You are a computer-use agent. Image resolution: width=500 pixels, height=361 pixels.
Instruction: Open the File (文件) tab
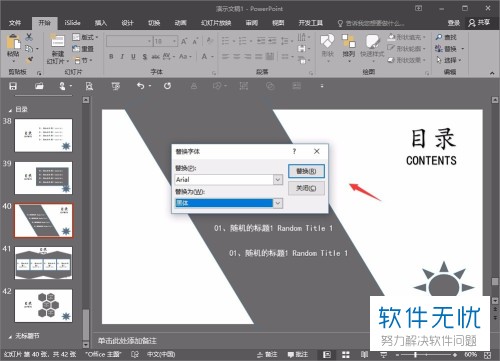tap(15, 23)
